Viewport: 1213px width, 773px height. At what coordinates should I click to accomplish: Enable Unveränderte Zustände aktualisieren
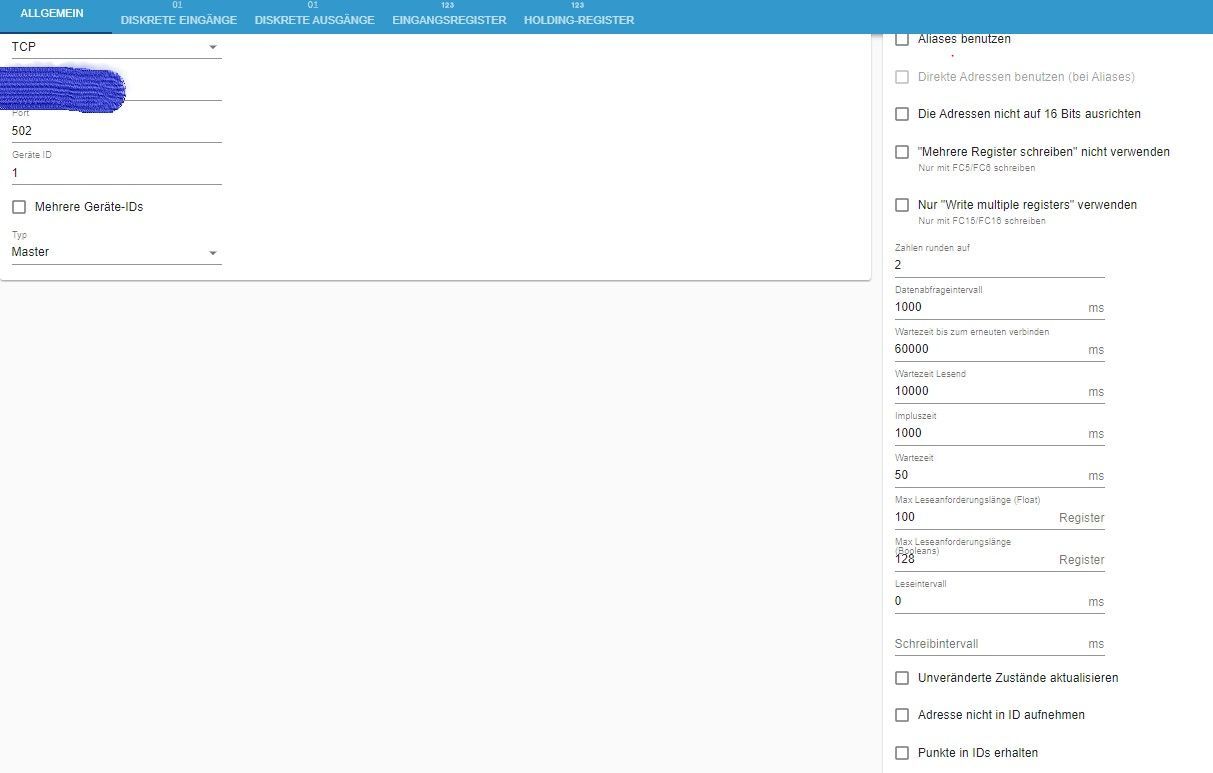coord(902,678)
